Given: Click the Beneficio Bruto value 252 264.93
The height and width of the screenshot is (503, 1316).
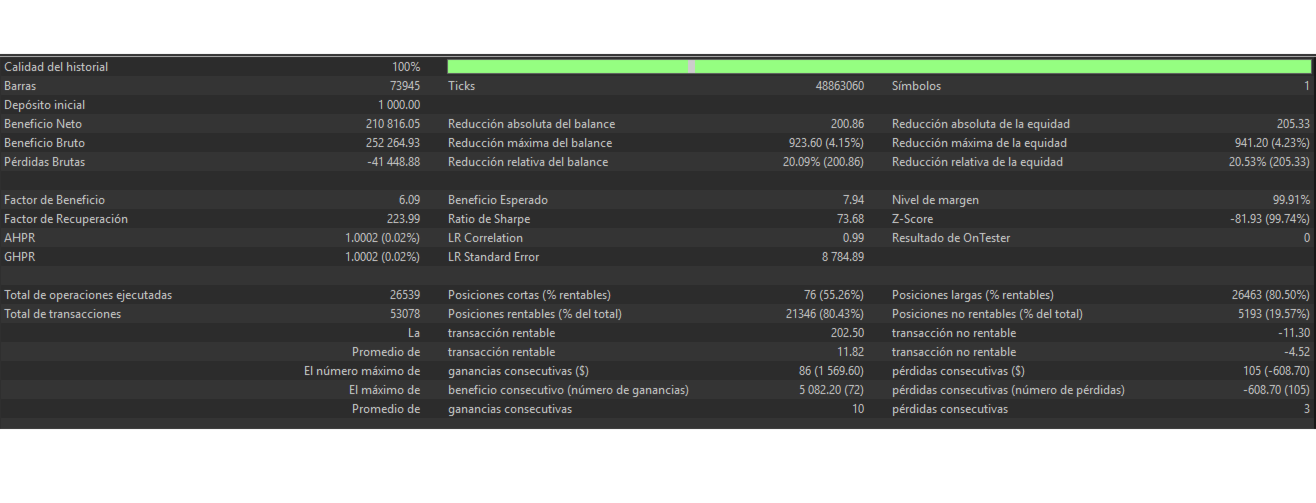Looking at the screenshot, I should [393, 143].
